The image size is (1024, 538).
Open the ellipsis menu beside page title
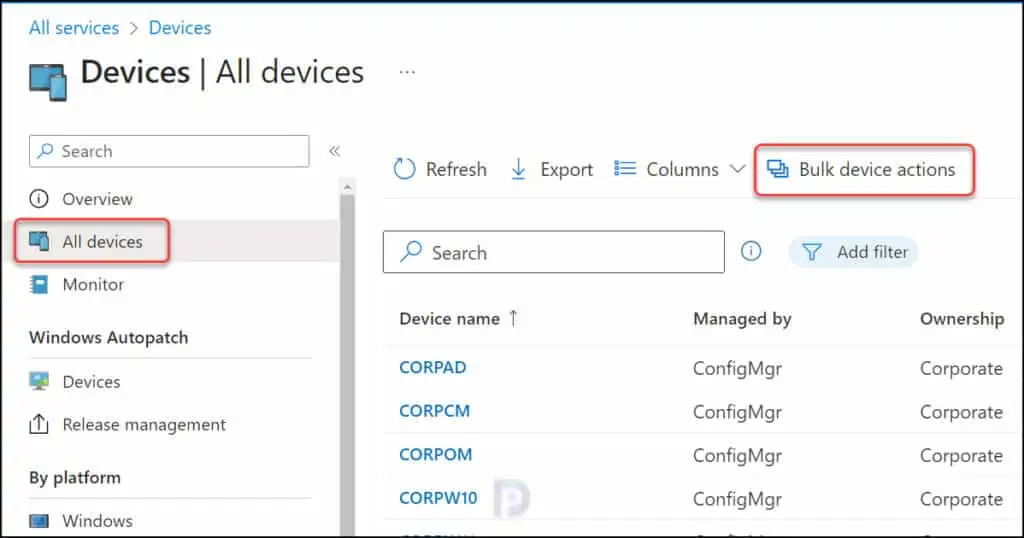407,72
